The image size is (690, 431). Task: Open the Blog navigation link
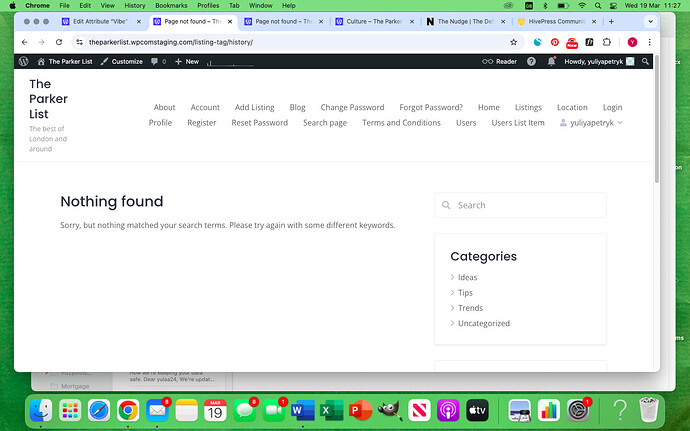click(x=297, y=107)
